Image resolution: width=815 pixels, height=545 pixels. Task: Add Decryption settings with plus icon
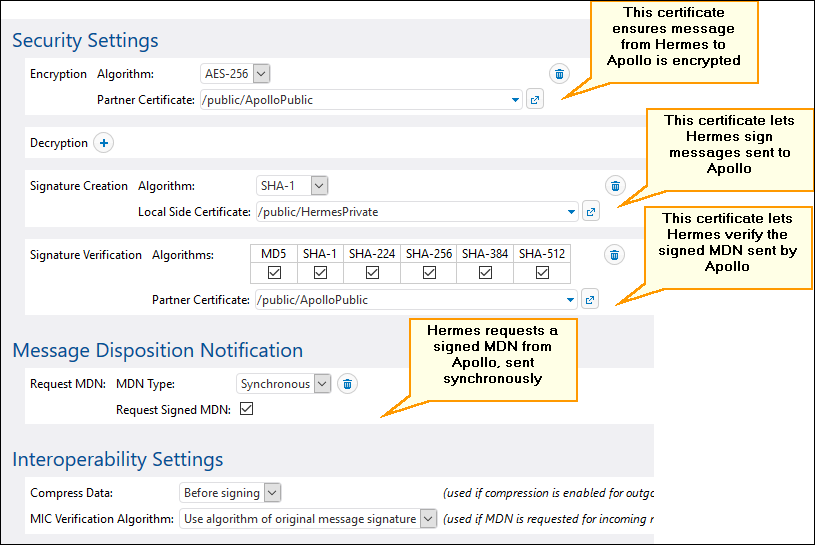click(103, 143)
